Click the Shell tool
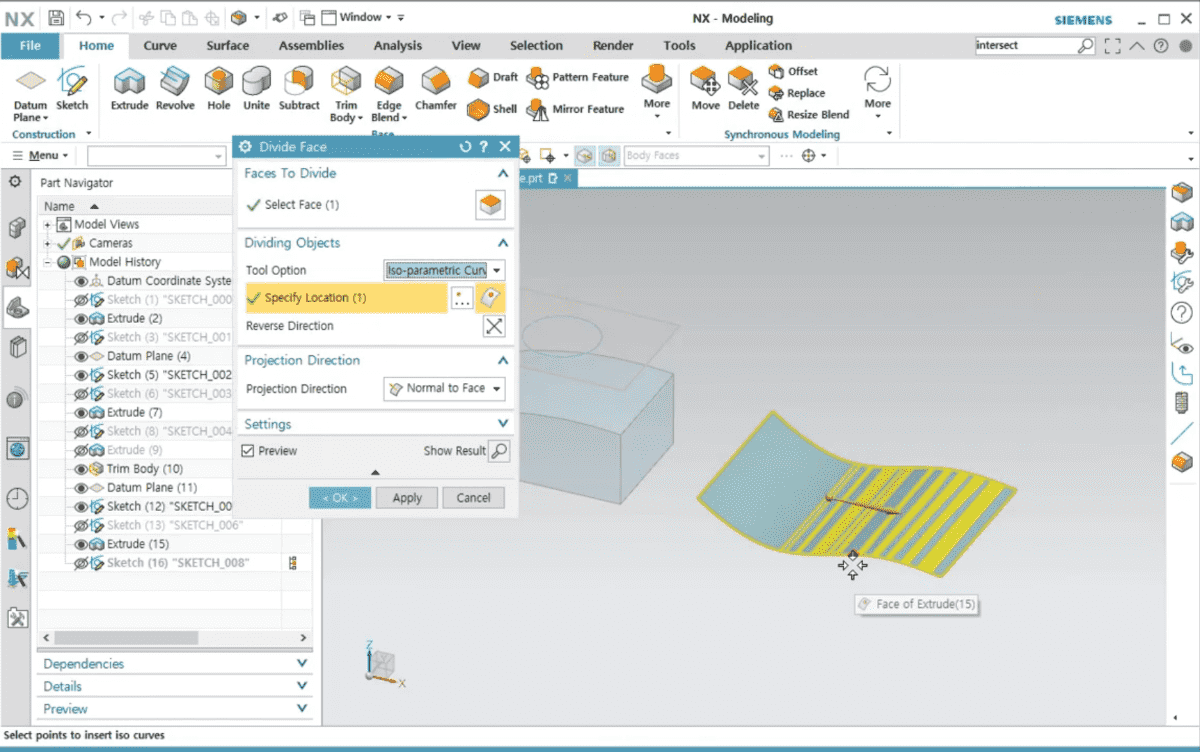This screenshot has height=752, width=1200. [x=492, y=109]
